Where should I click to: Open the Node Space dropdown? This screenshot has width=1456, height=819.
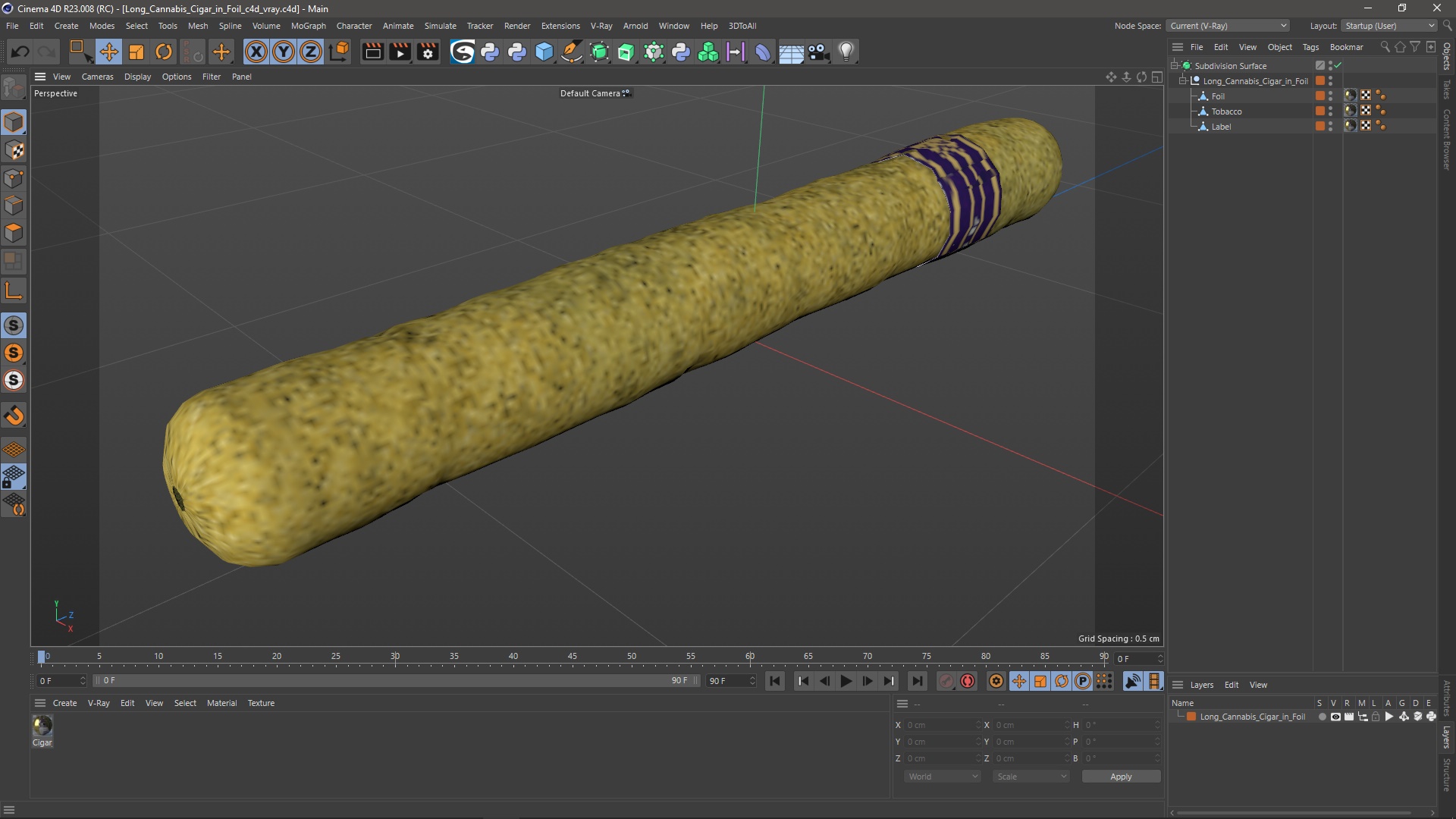pos(1228,26)
